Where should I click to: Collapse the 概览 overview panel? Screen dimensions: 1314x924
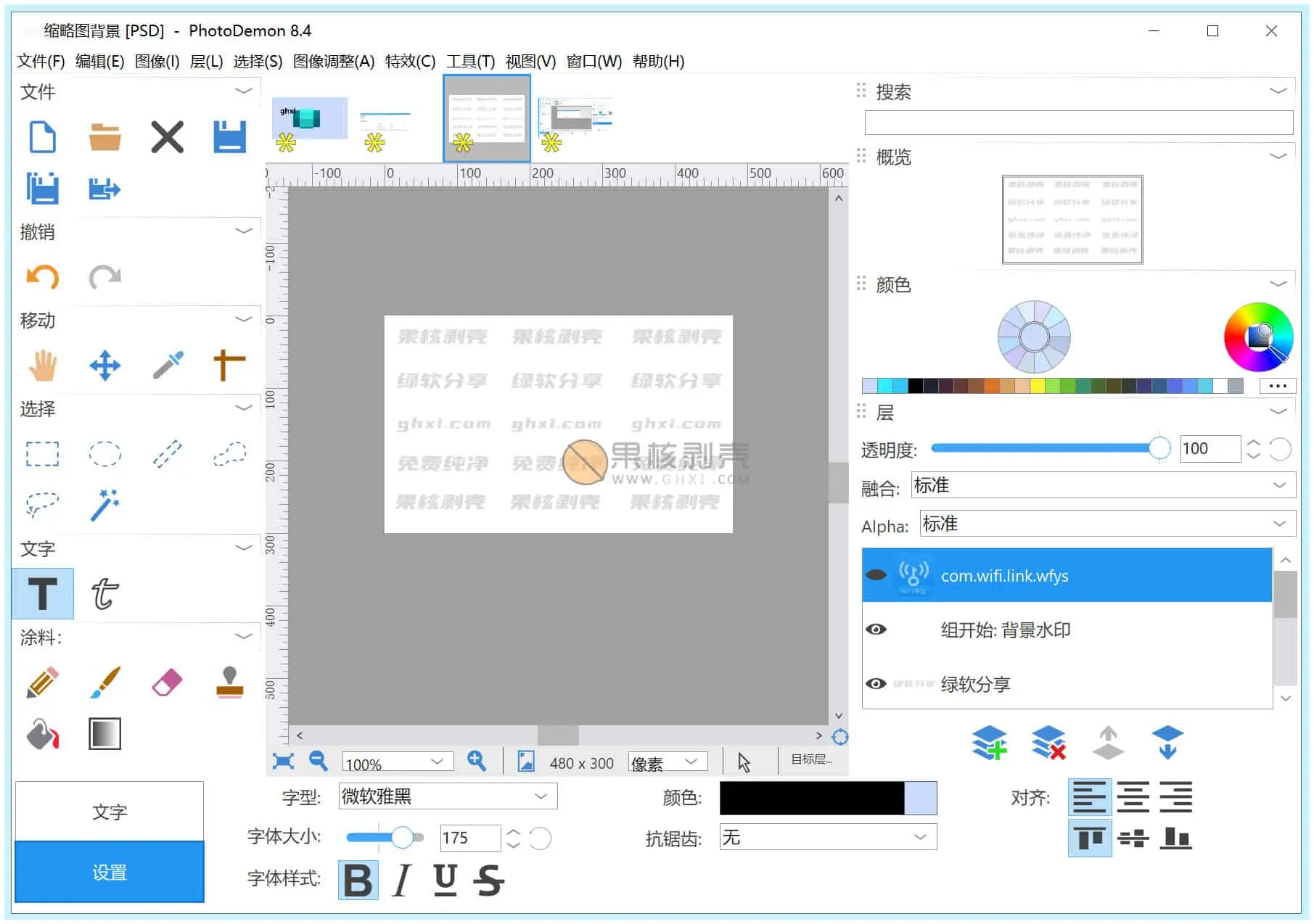point(1278,156)
